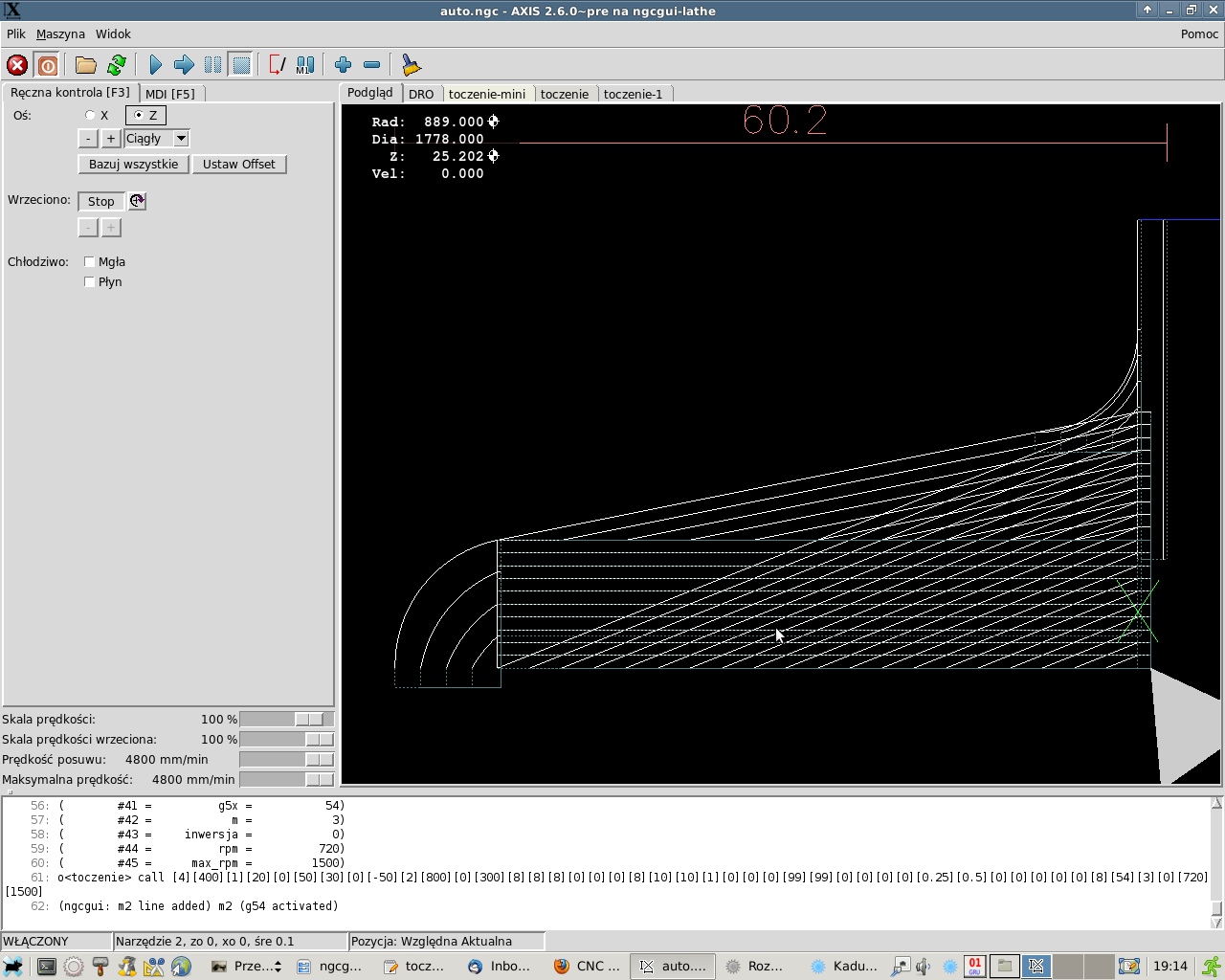Launch the web browser globe in the taskbar

pos(181,967)
